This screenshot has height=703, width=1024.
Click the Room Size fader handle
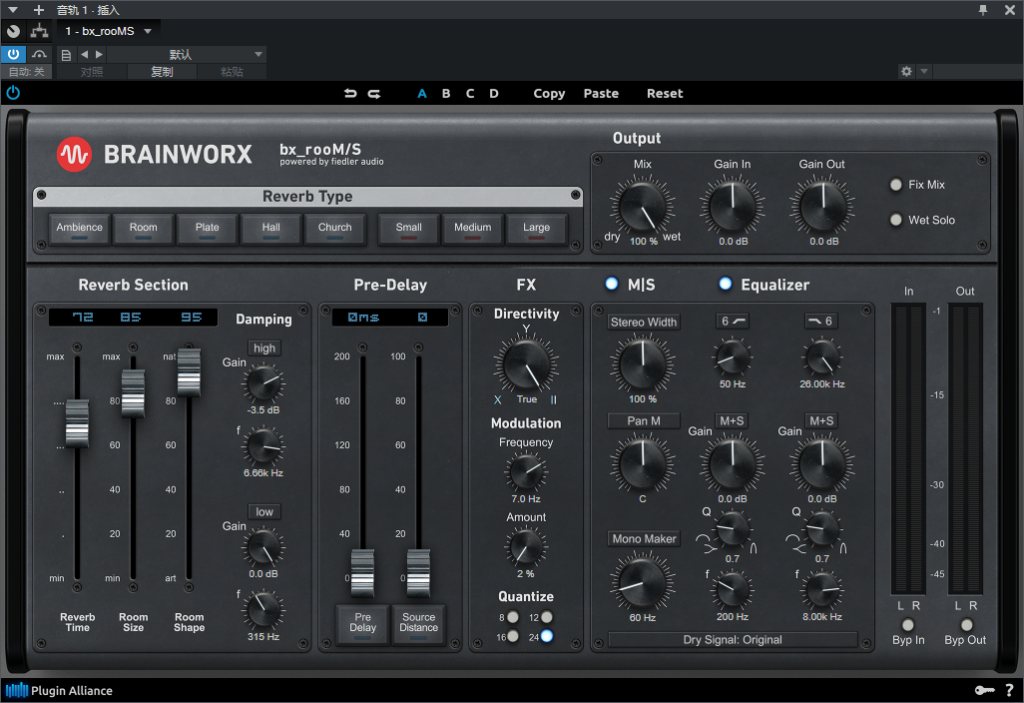click(133, 393)
